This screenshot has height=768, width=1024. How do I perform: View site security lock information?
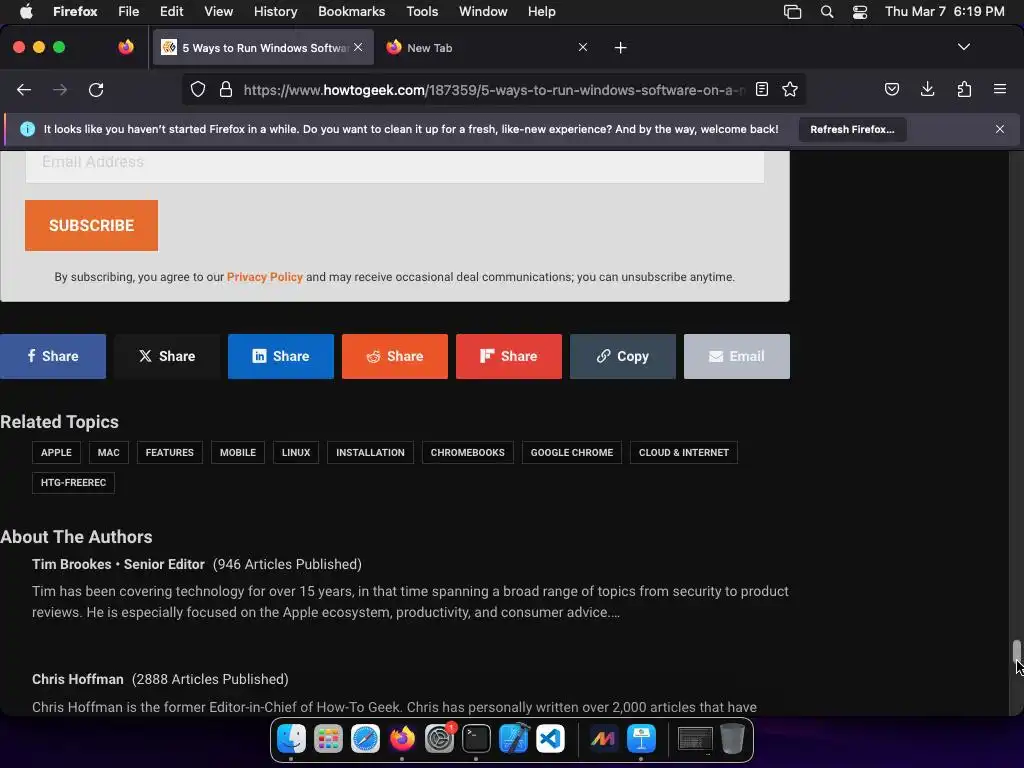pos(226,89)
